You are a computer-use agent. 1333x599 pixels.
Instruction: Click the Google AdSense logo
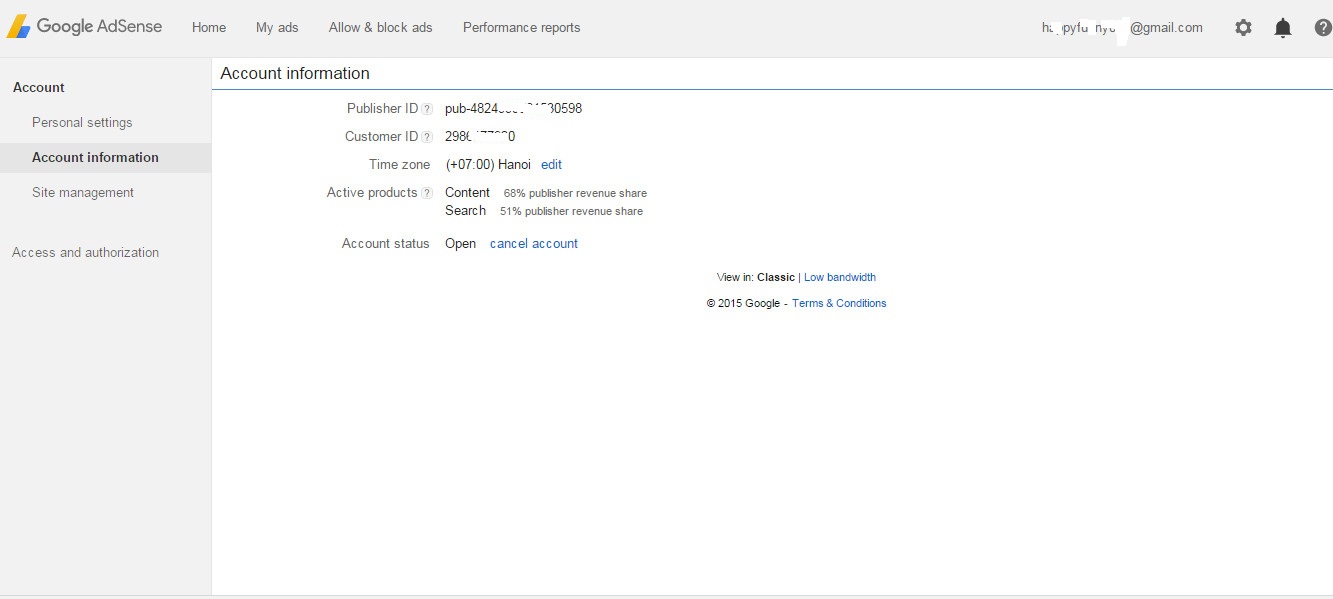(84, 27)
